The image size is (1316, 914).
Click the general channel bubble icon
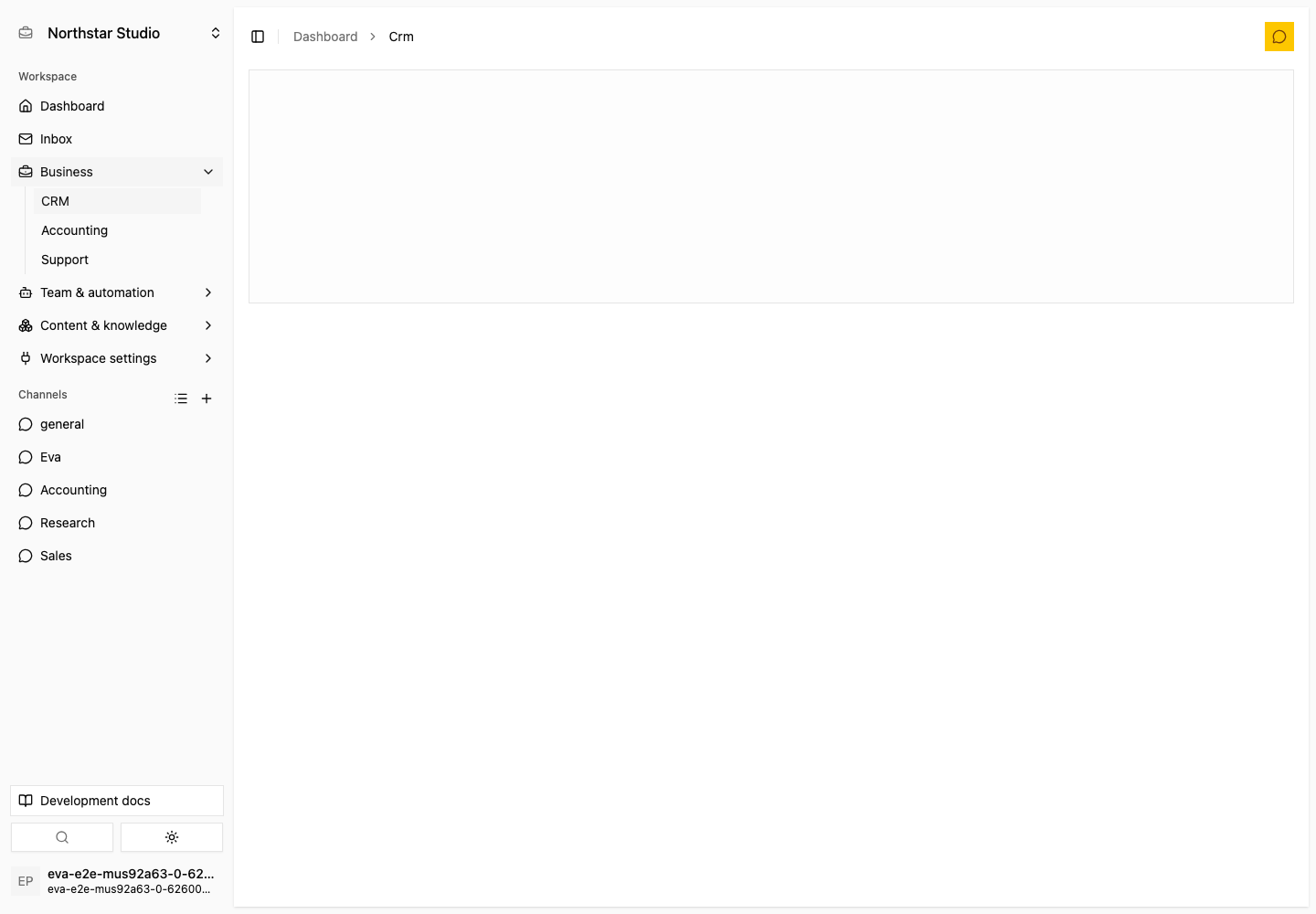pos(26,424)
